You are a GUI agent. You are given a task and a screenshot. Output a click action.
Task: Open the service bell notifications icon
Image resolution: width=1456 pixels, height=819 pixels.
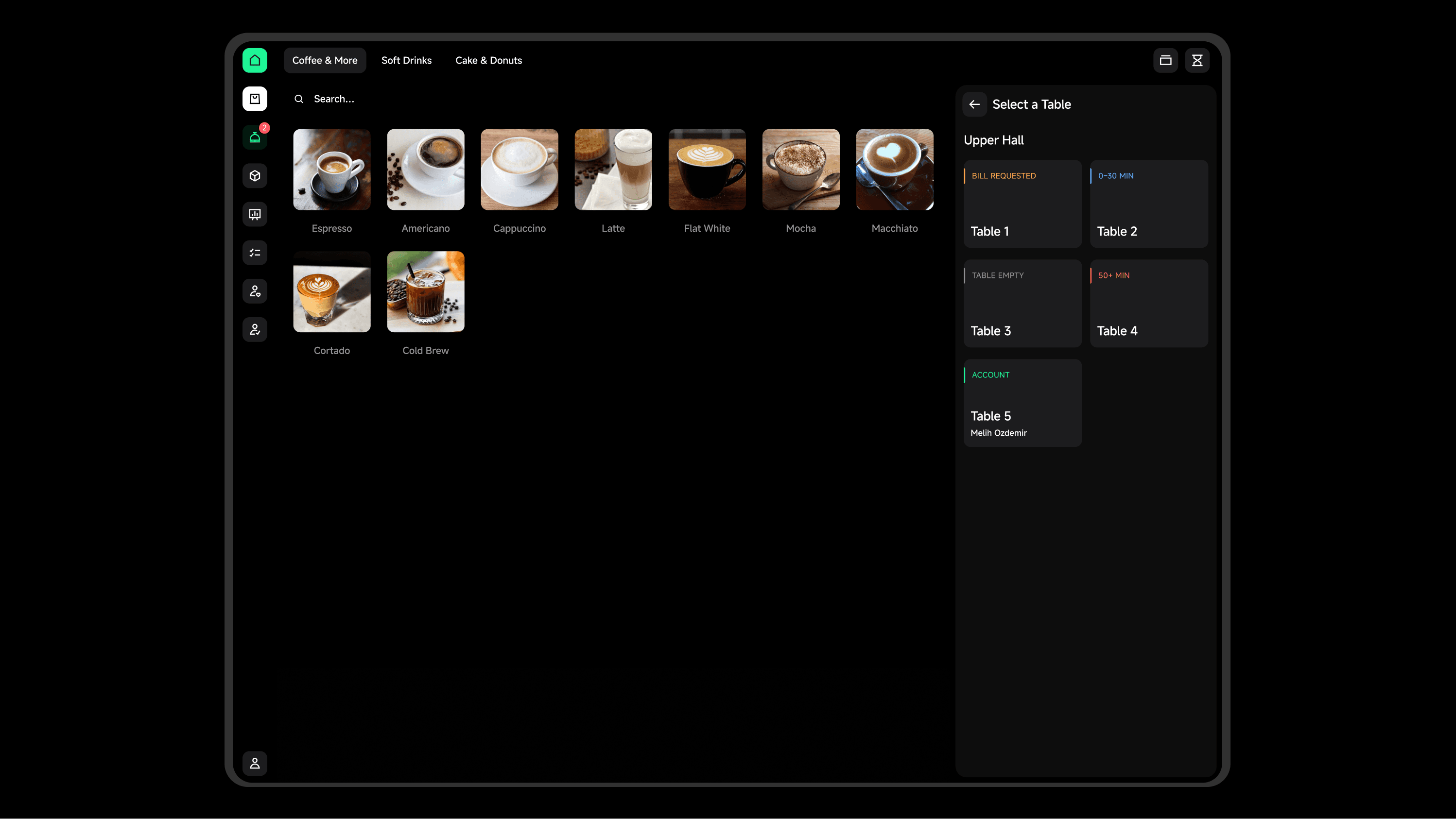[x=255, y=137]
